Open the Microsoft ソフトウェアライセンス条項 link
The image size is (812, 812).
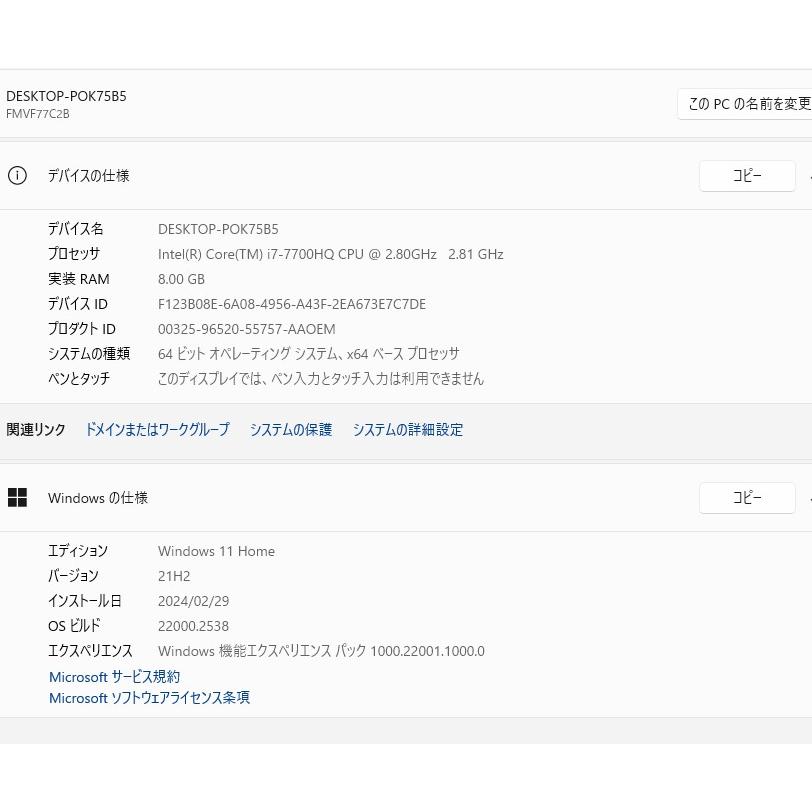149,698
